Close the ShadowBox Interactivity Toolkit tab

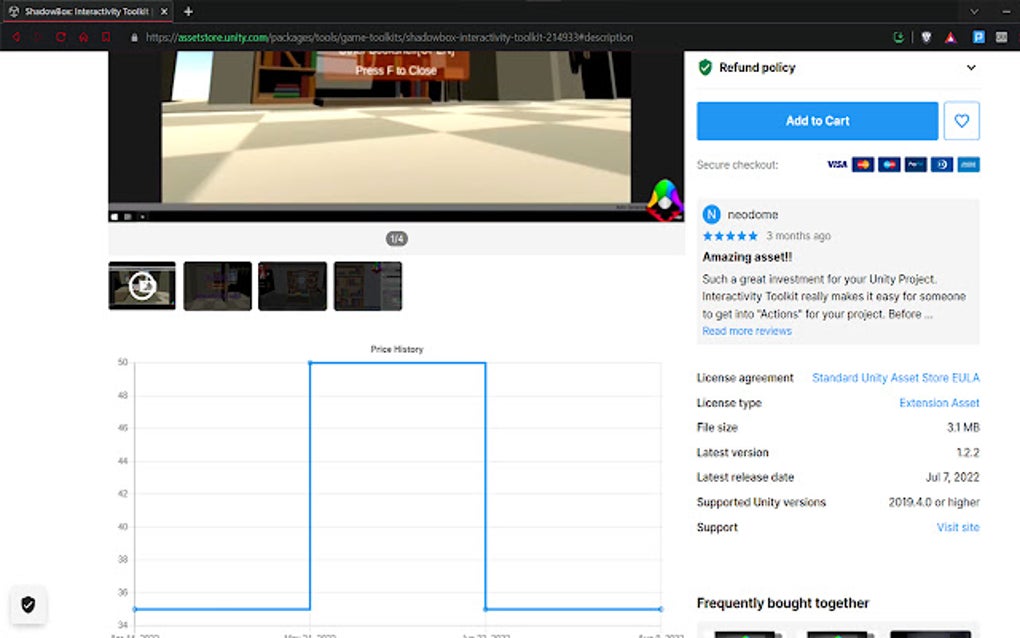coord(164,11)
